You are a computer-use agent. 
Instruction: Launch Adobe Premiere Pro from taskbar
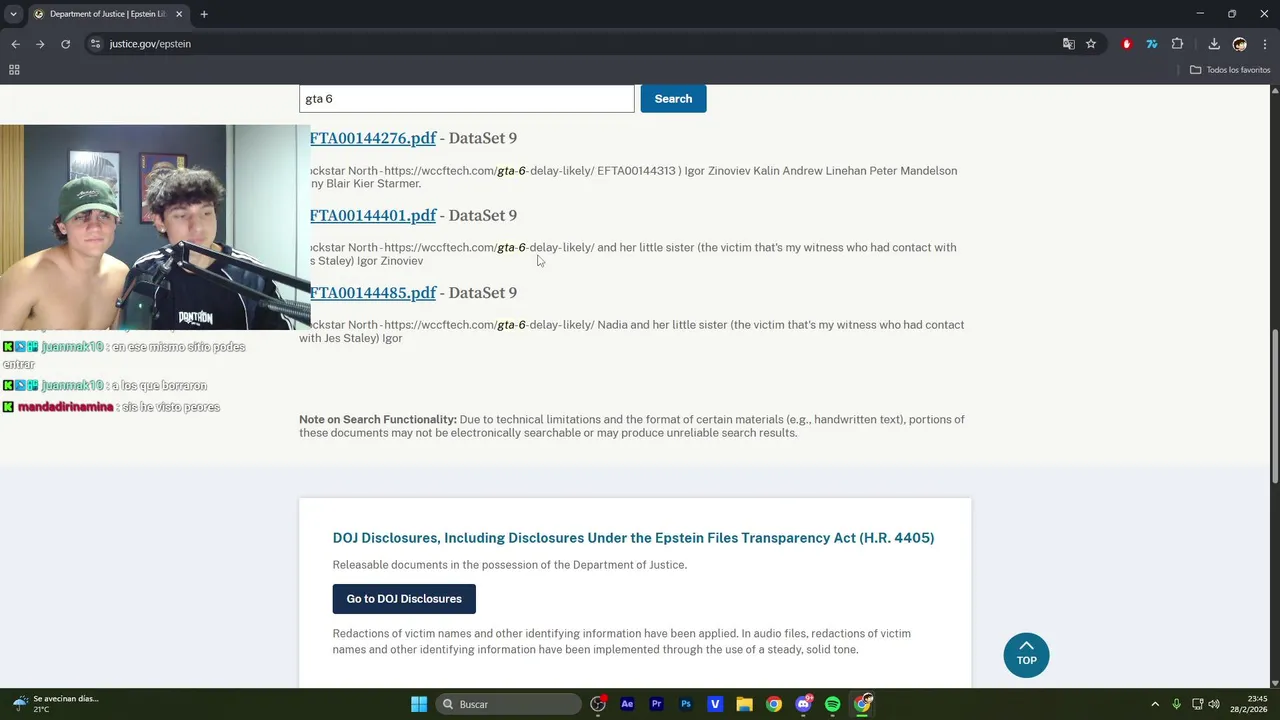(656, 704)
